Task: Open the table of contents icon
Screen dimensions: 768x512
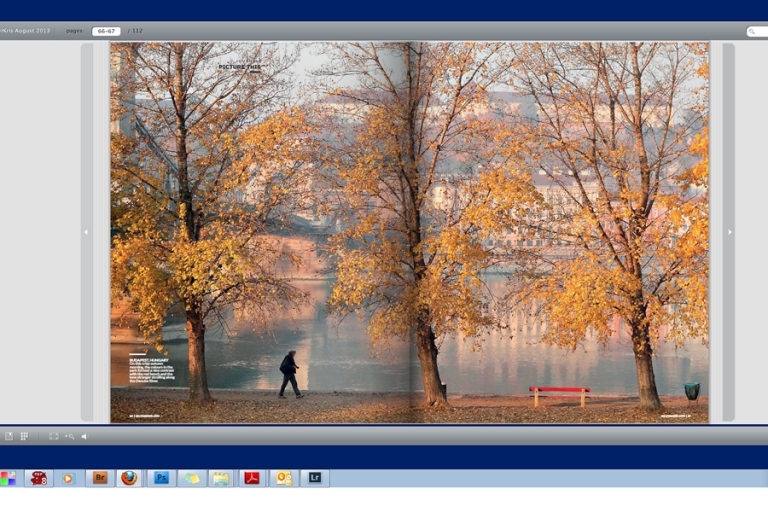Action: (x=9, y=436)
